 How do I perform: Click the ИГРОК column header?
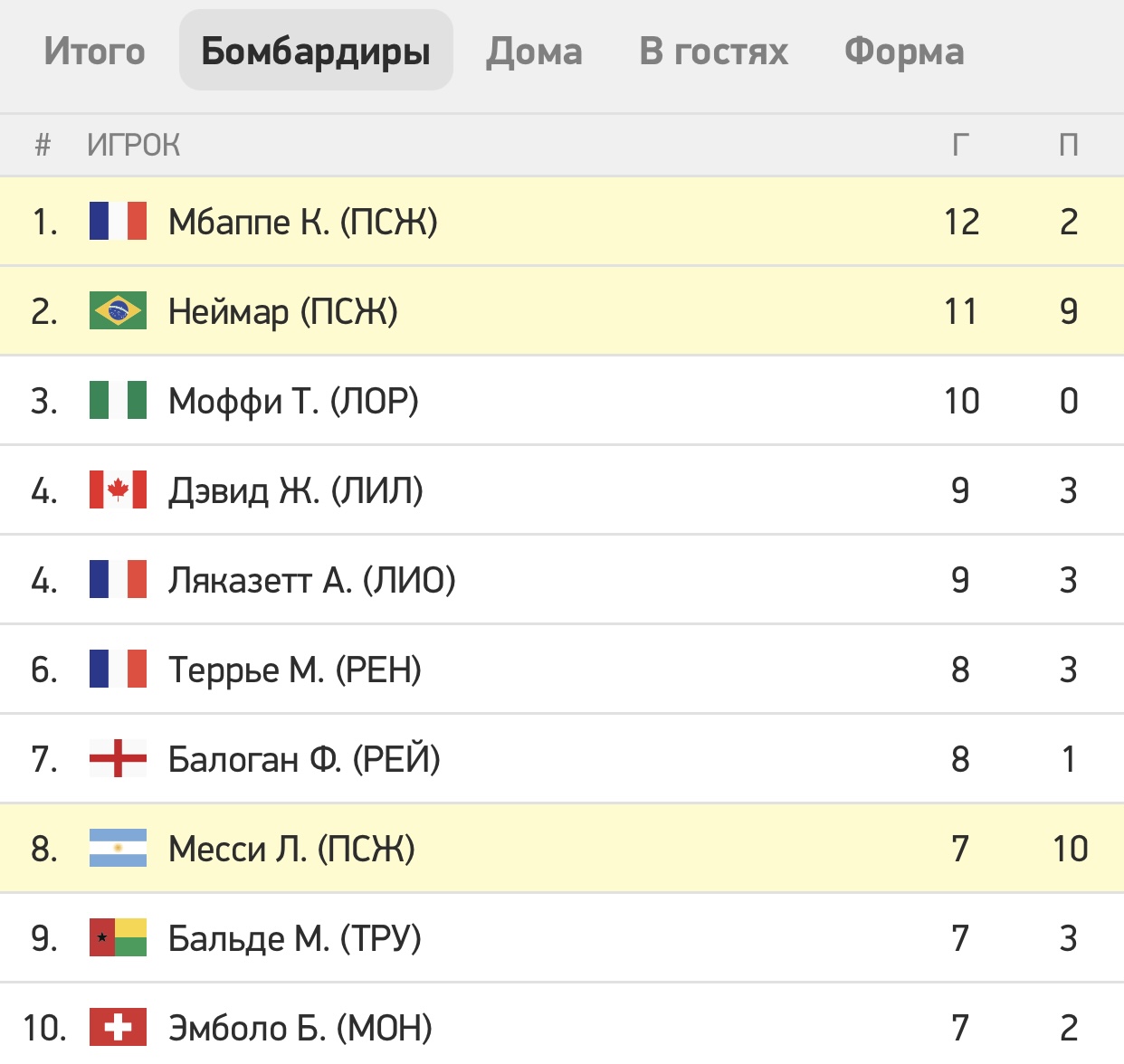134,145
